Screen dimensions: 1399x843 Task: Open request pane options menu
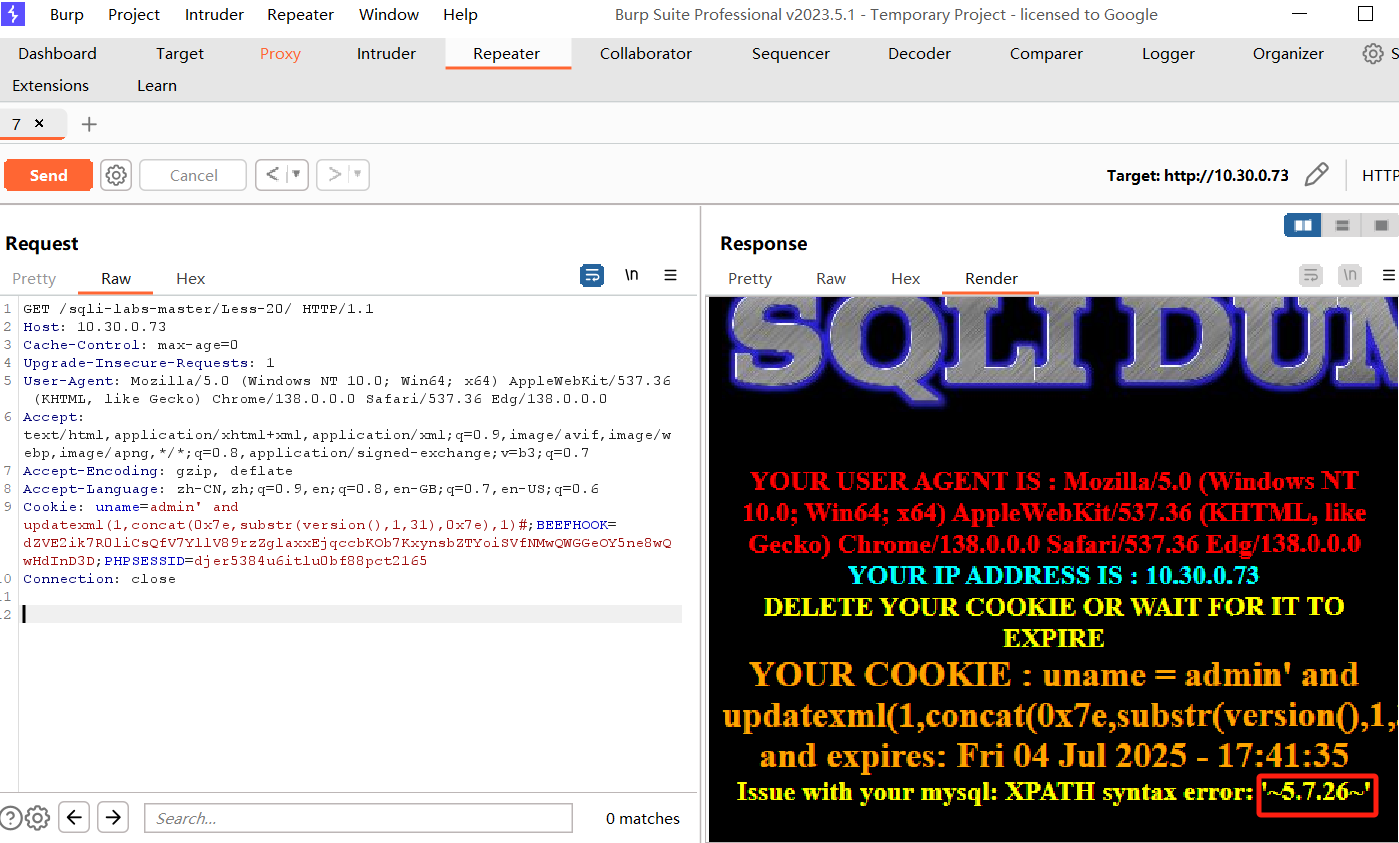pos(671,275)
